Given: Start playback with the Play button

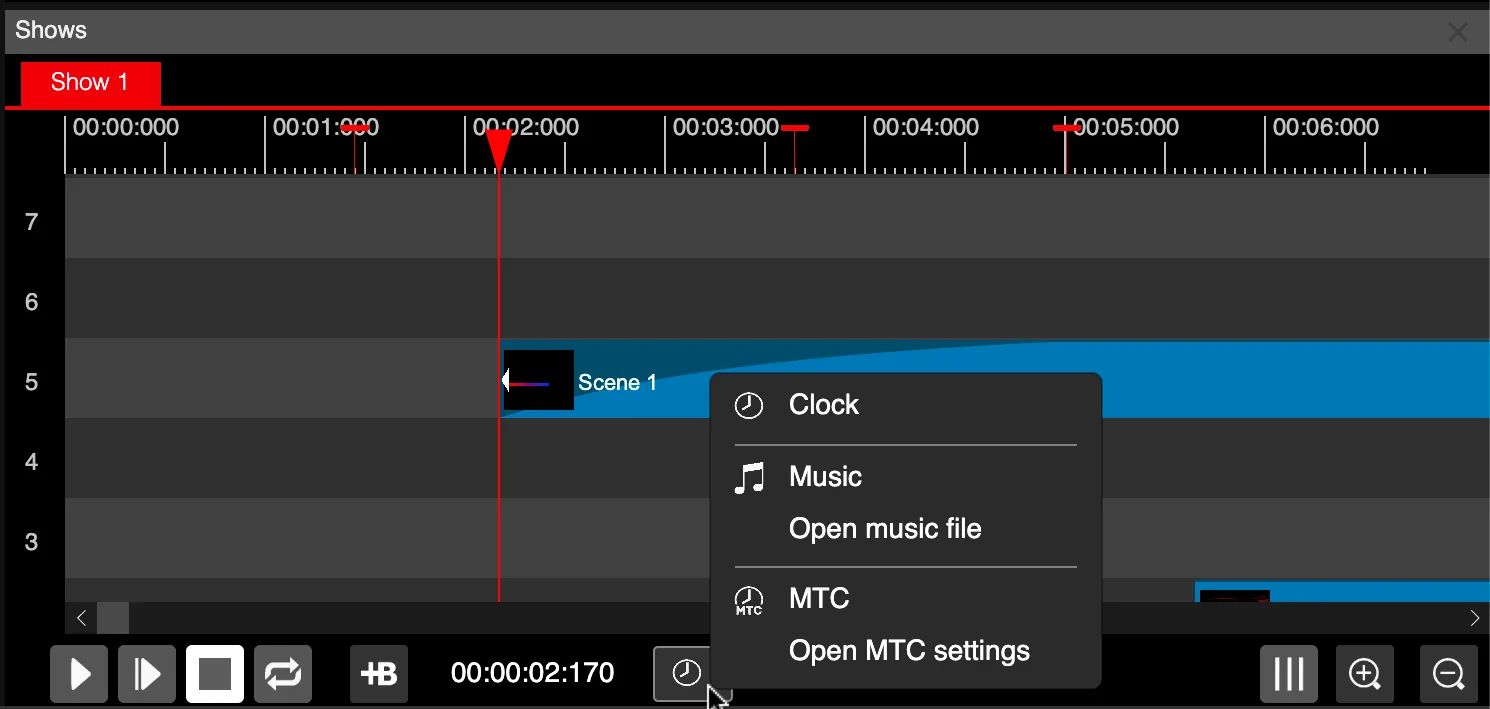Looking at the screenshot, I should [80, 674].
